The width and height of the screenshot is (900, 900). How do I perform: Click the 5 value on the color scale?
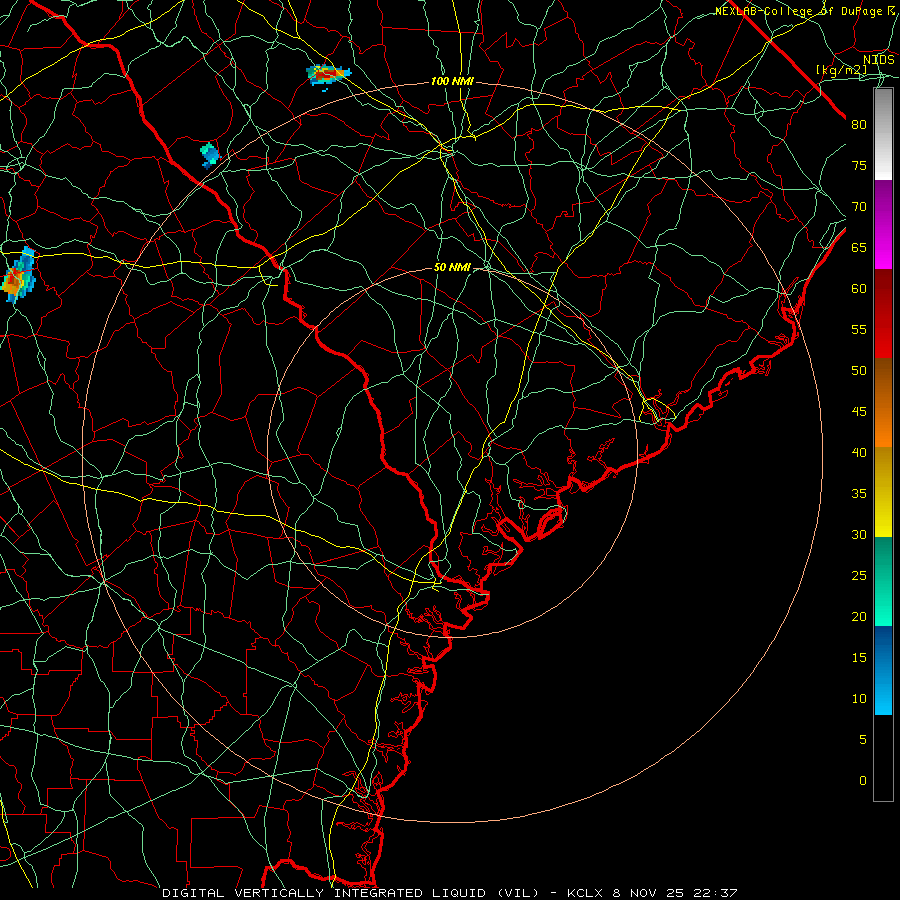click(862, 740)
